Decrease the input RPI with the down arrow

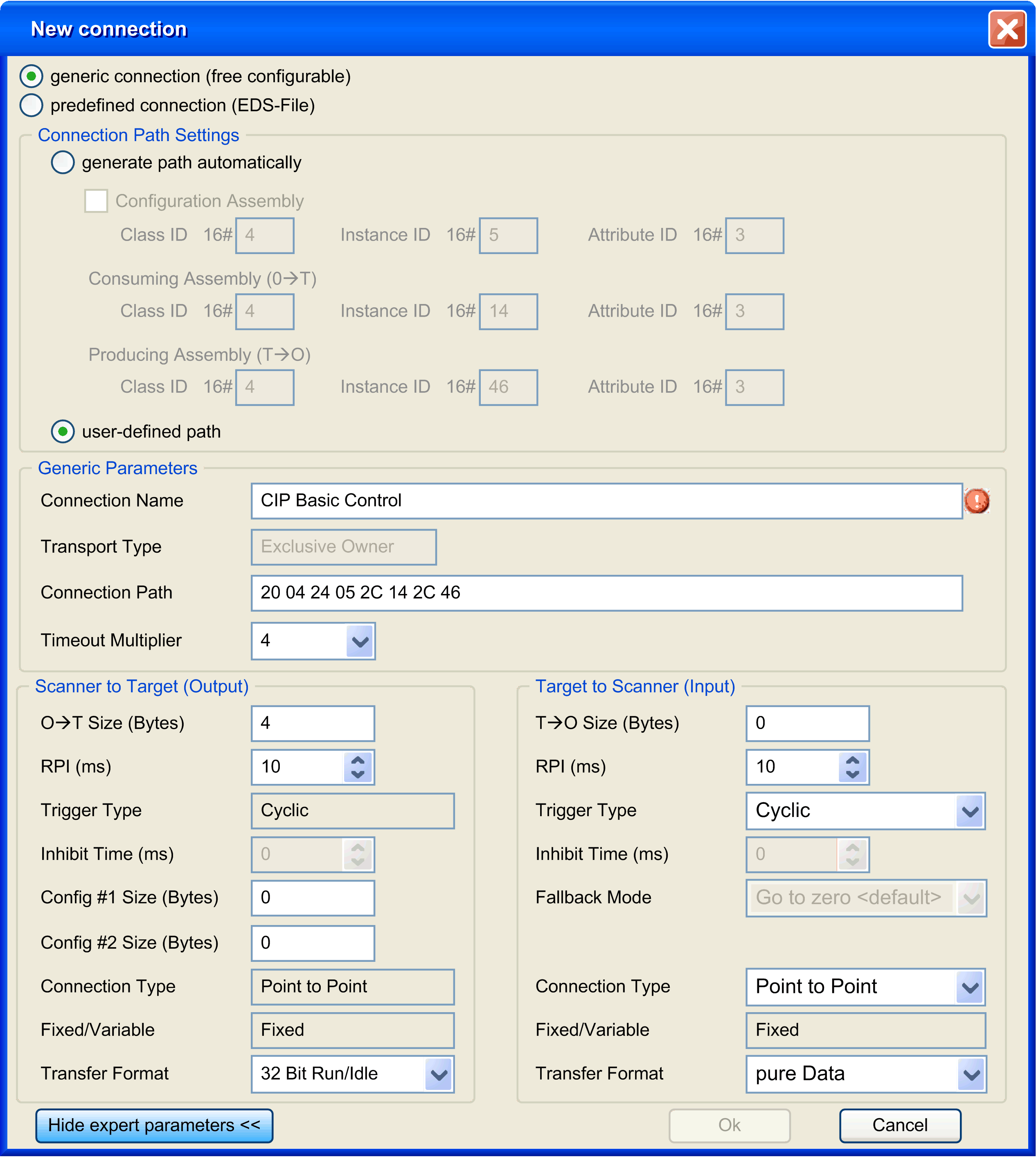click(853, 774)
